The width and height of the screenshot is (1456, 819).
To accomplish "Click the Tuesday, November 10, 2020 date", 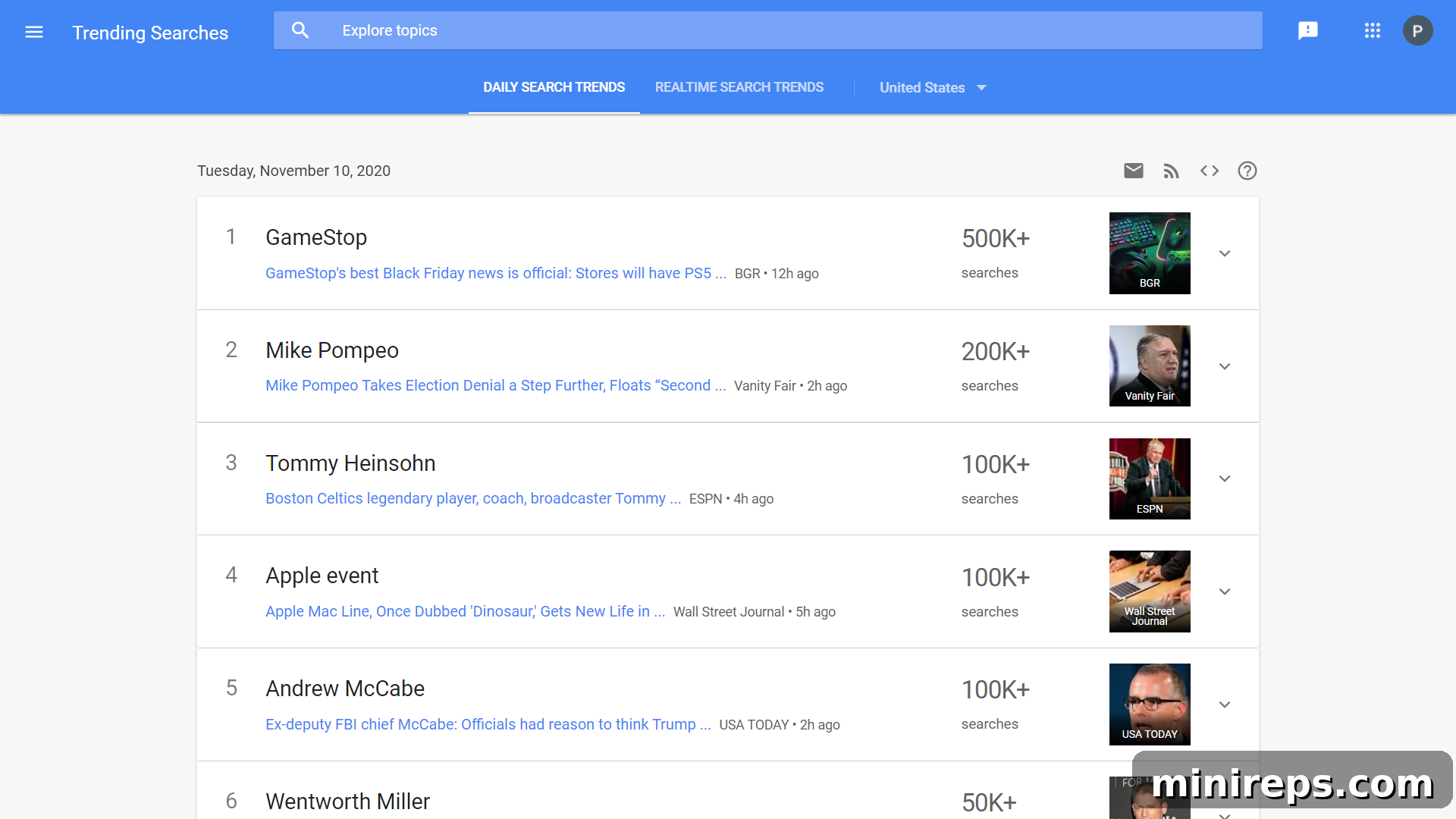I will (293, 171).
